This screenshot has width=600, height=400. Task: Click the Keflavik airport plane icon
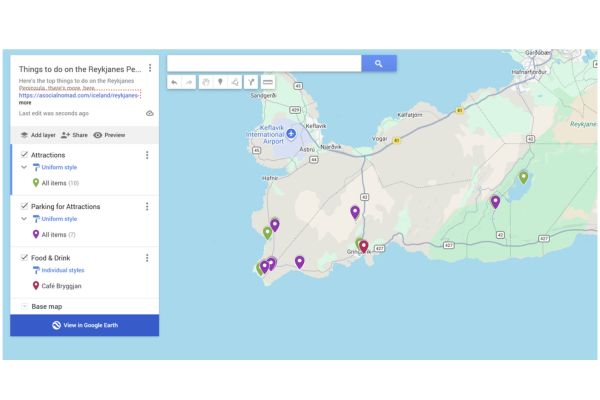coord(291,134)
